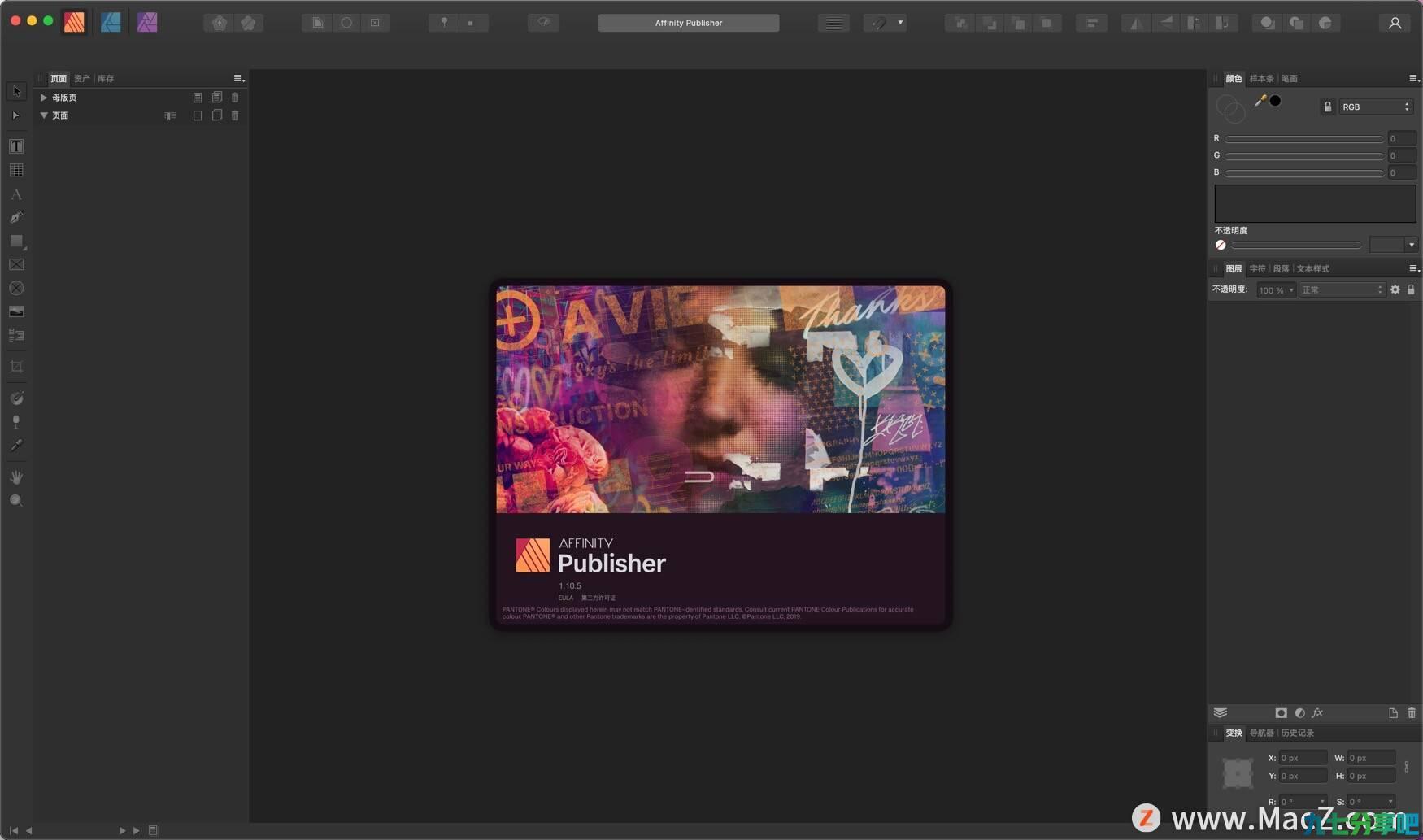Open the adjustments half-circle icon

(x=1299, y=713)
